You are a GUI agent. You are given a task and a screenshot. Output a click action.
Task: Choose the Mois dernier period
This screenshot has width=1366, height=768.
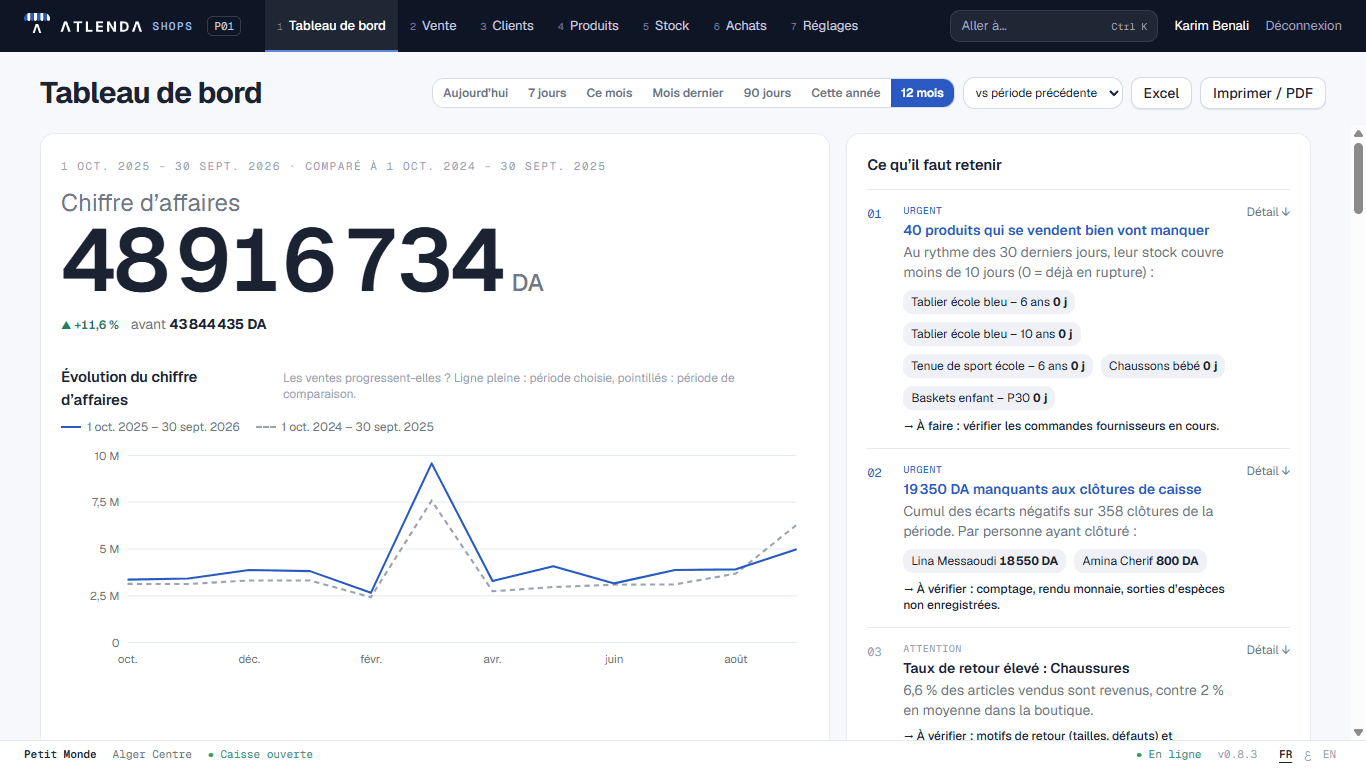688,93
